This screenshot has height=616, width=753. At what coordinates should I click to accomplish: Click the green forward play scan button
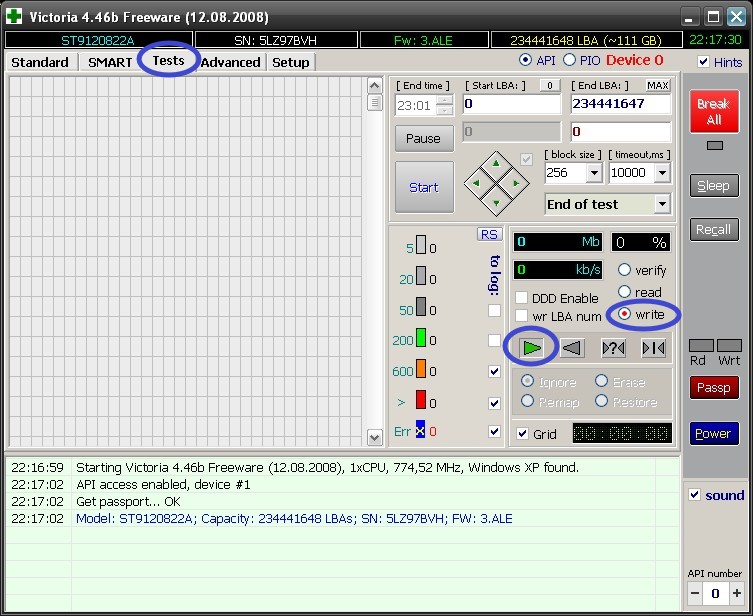(x=532, y=348)
